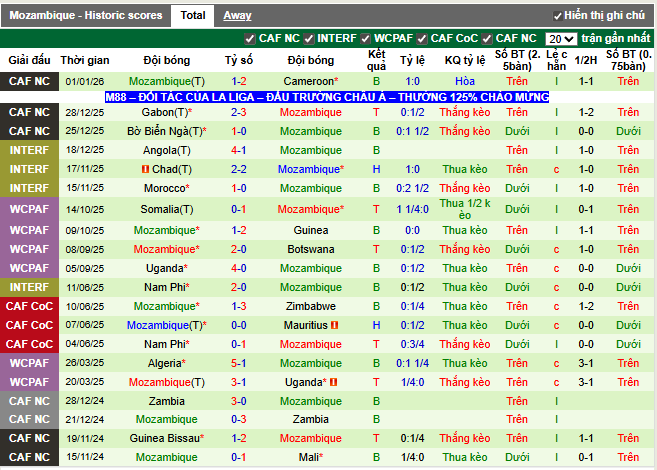Click score 5-1 in Algeria row

(239, 363)
